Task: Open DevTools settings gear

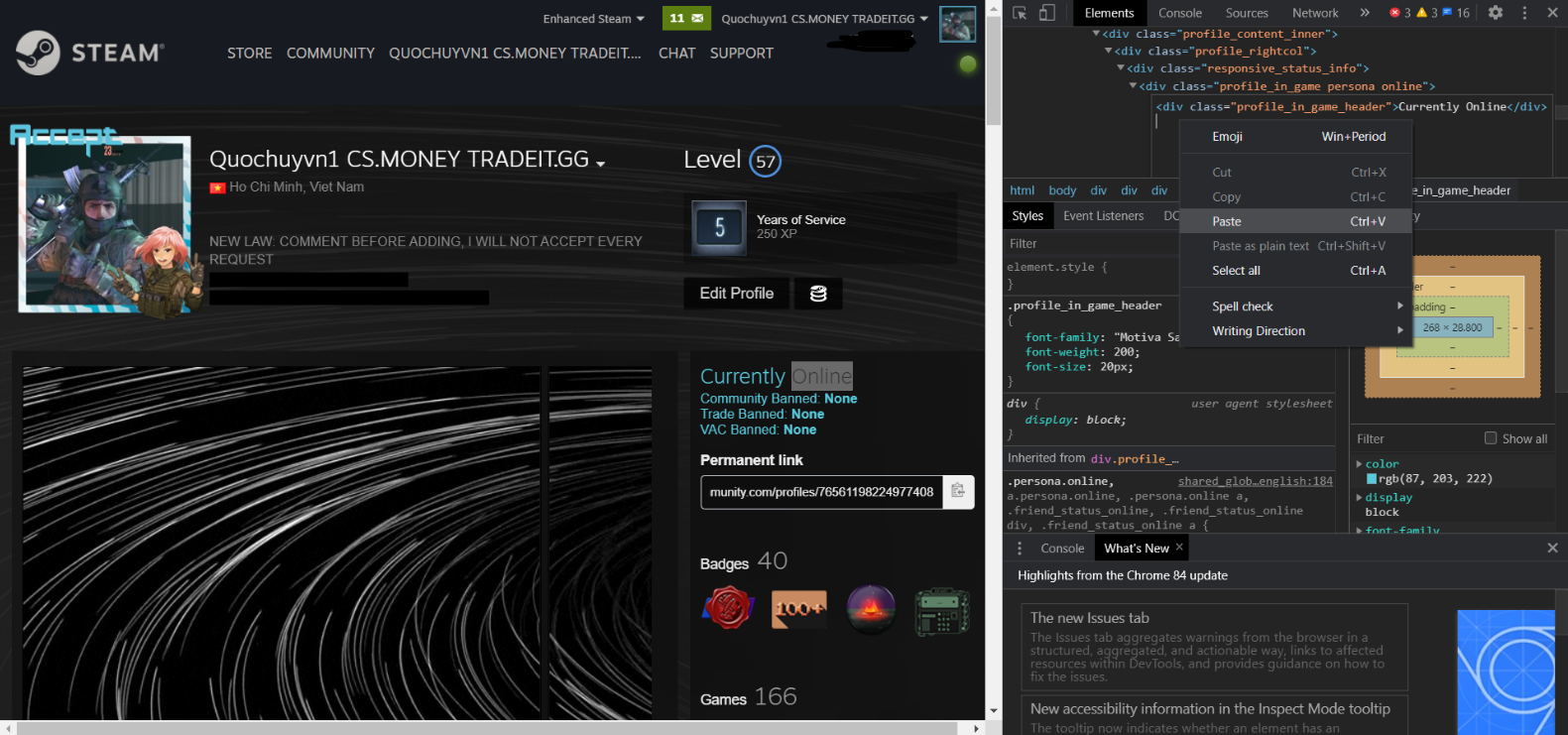Action: [1496, 13]
